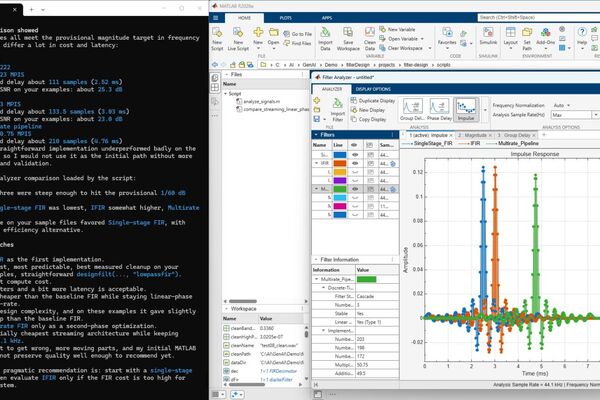Collapse the Workspace panel

click(x=226, y=309)
